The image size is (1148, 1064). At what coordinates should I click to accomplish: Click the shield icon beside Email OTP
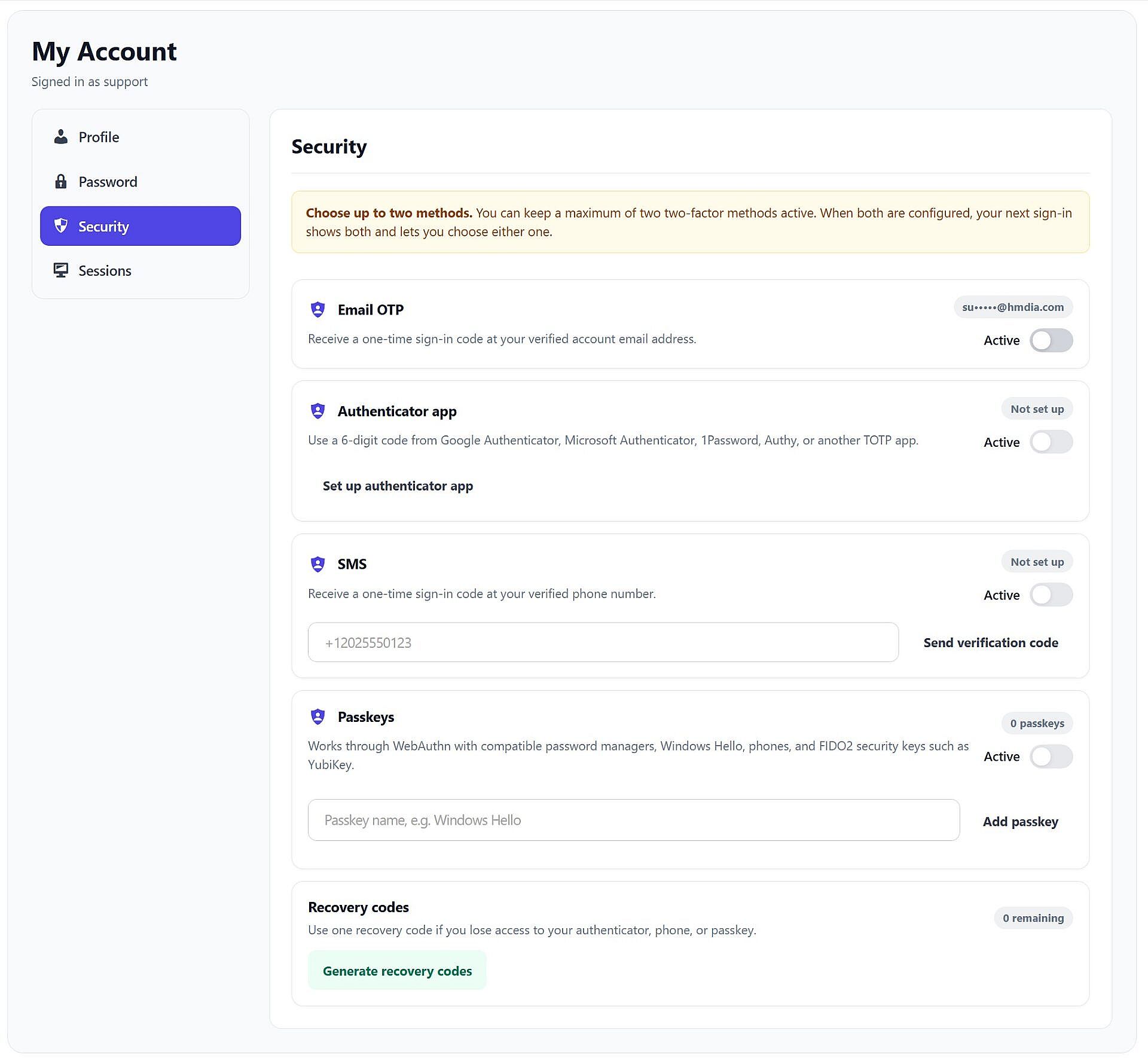318,310
